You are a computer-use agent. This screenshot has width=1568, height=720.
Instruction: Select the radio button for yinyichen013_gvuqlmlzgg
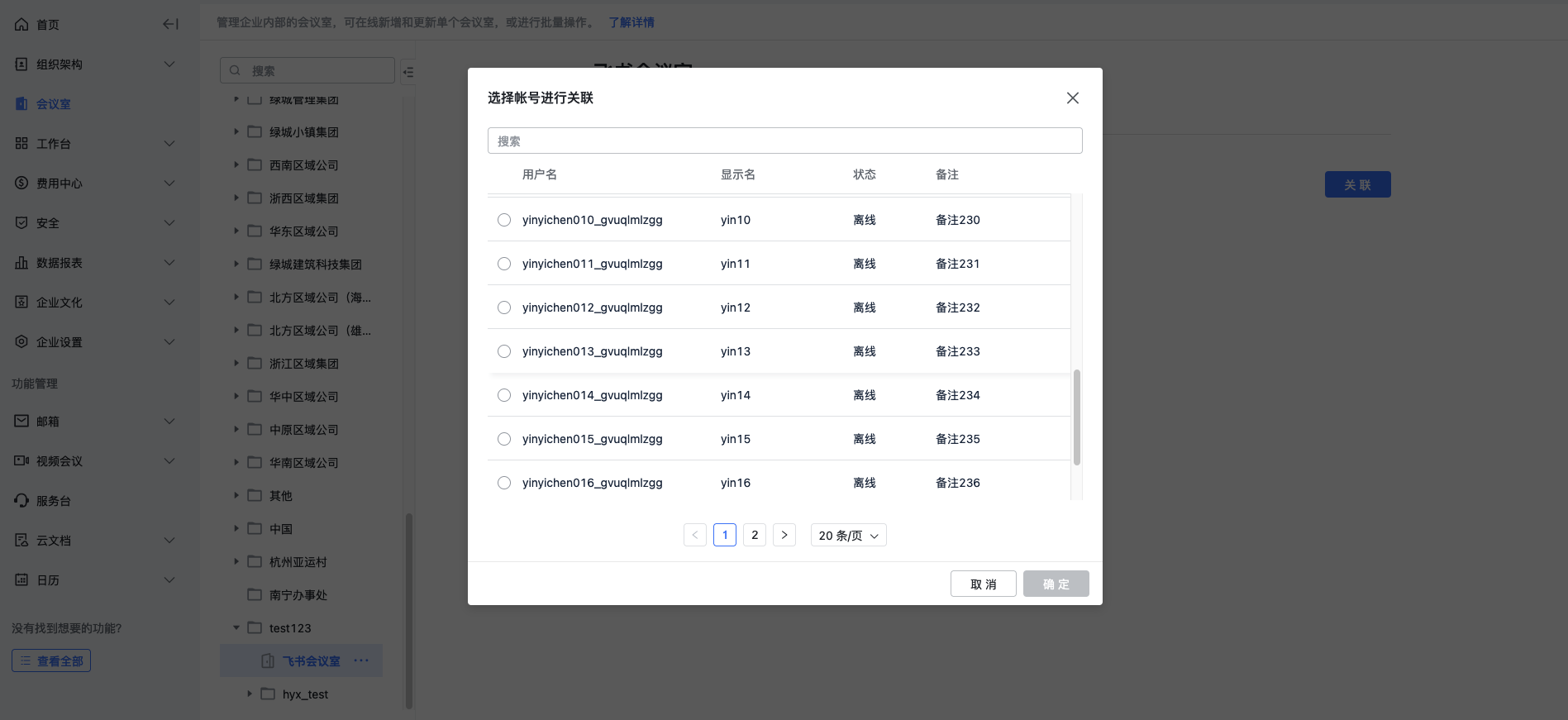[x=504, y=351]
